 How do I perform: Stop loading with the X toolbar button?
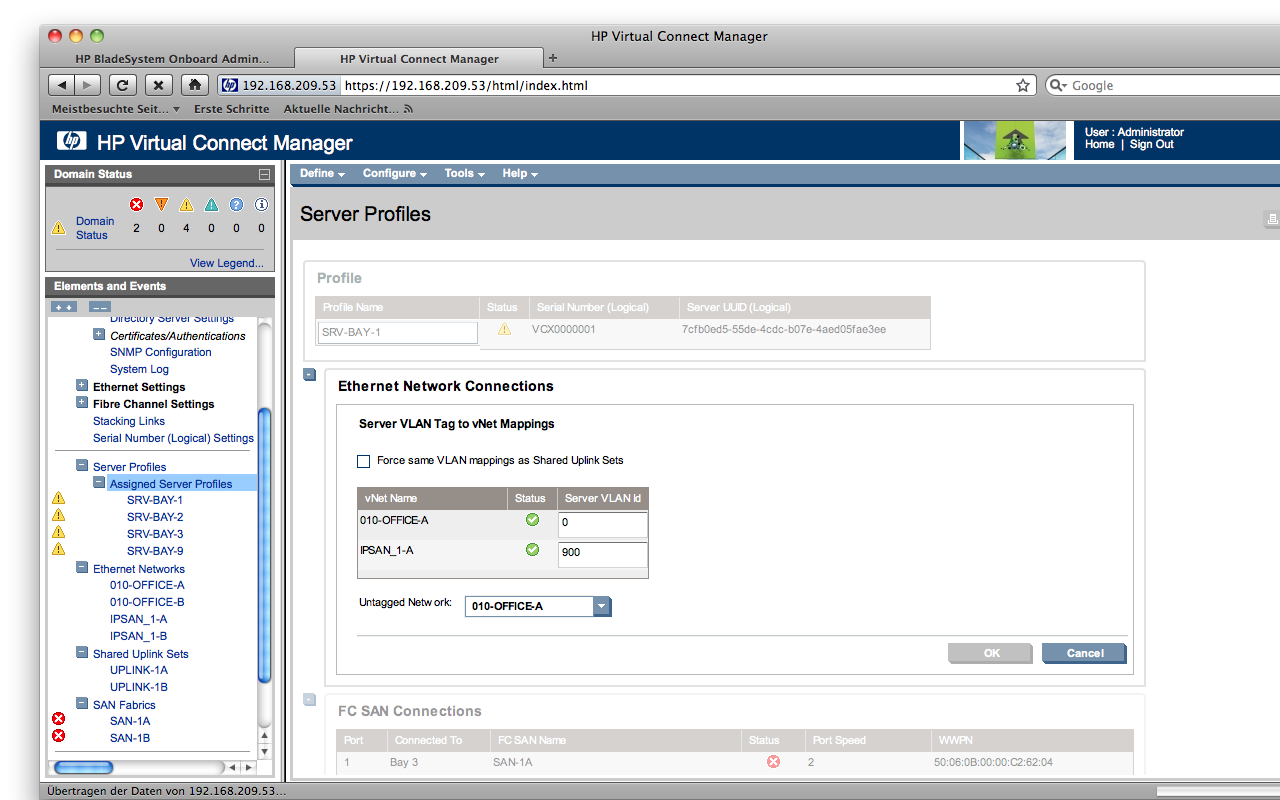159,85
